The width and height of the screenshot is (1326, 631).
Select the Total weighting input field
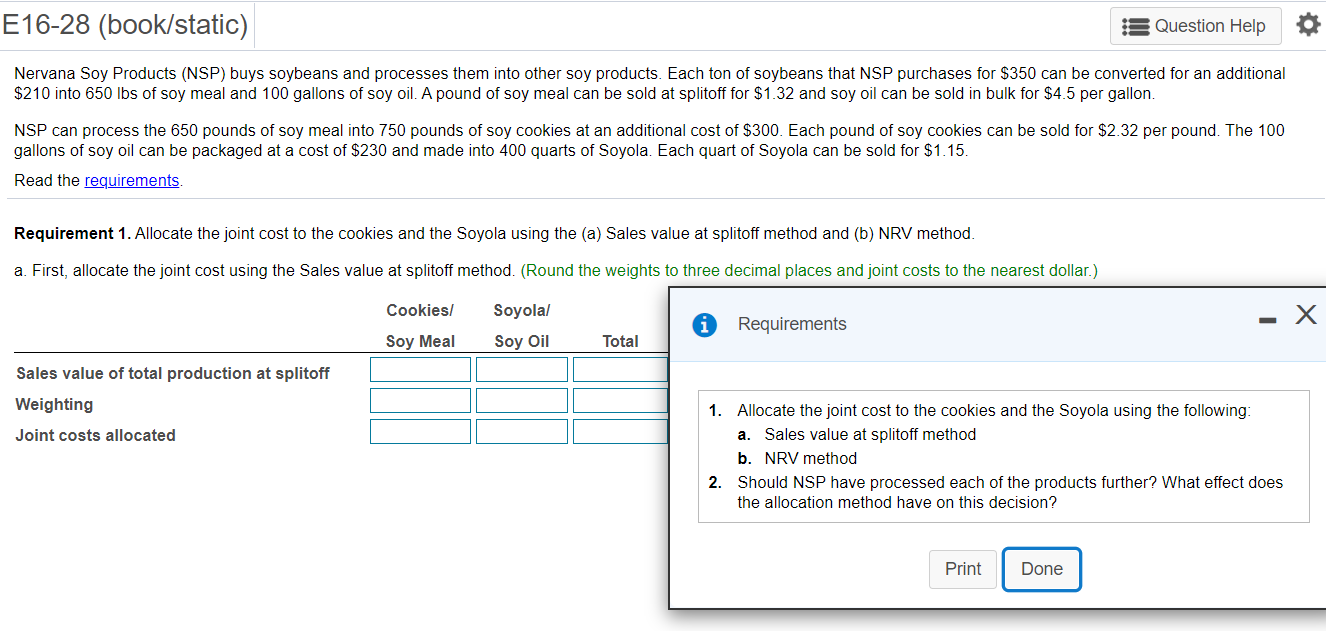point(620,400)
